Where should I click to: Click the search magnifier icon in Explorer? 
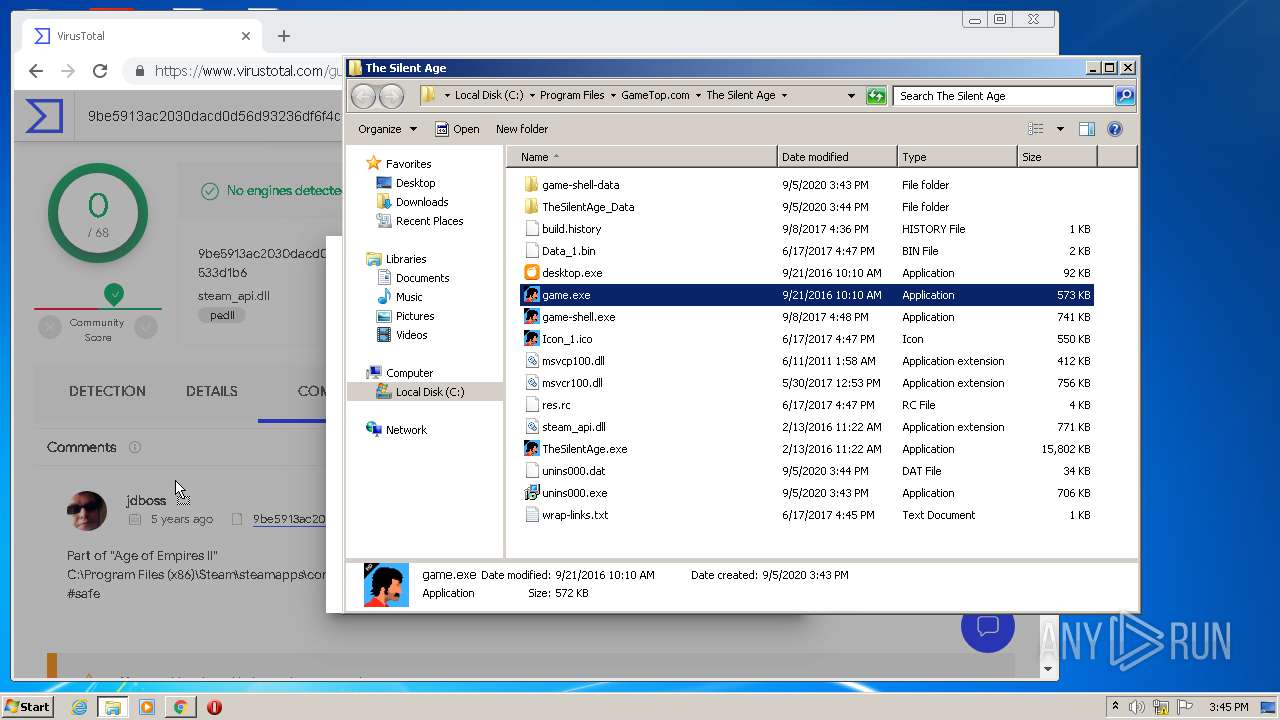coord(1125,96)
